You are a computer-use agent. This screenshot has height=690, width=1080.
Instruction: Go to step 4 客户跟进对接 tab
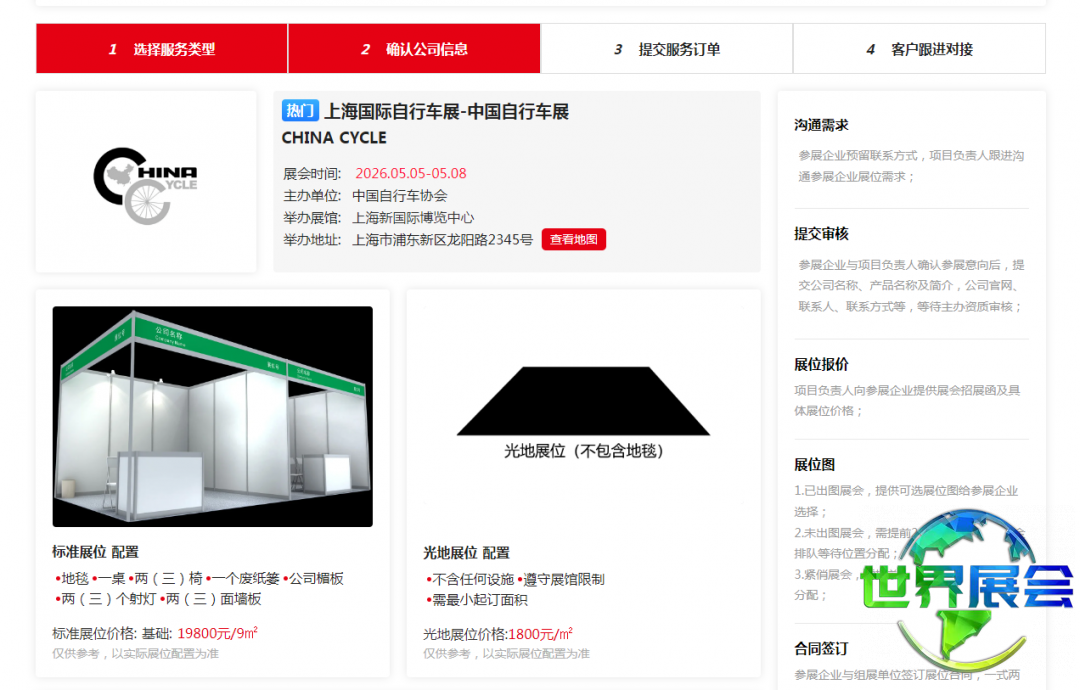click(920, 49)
